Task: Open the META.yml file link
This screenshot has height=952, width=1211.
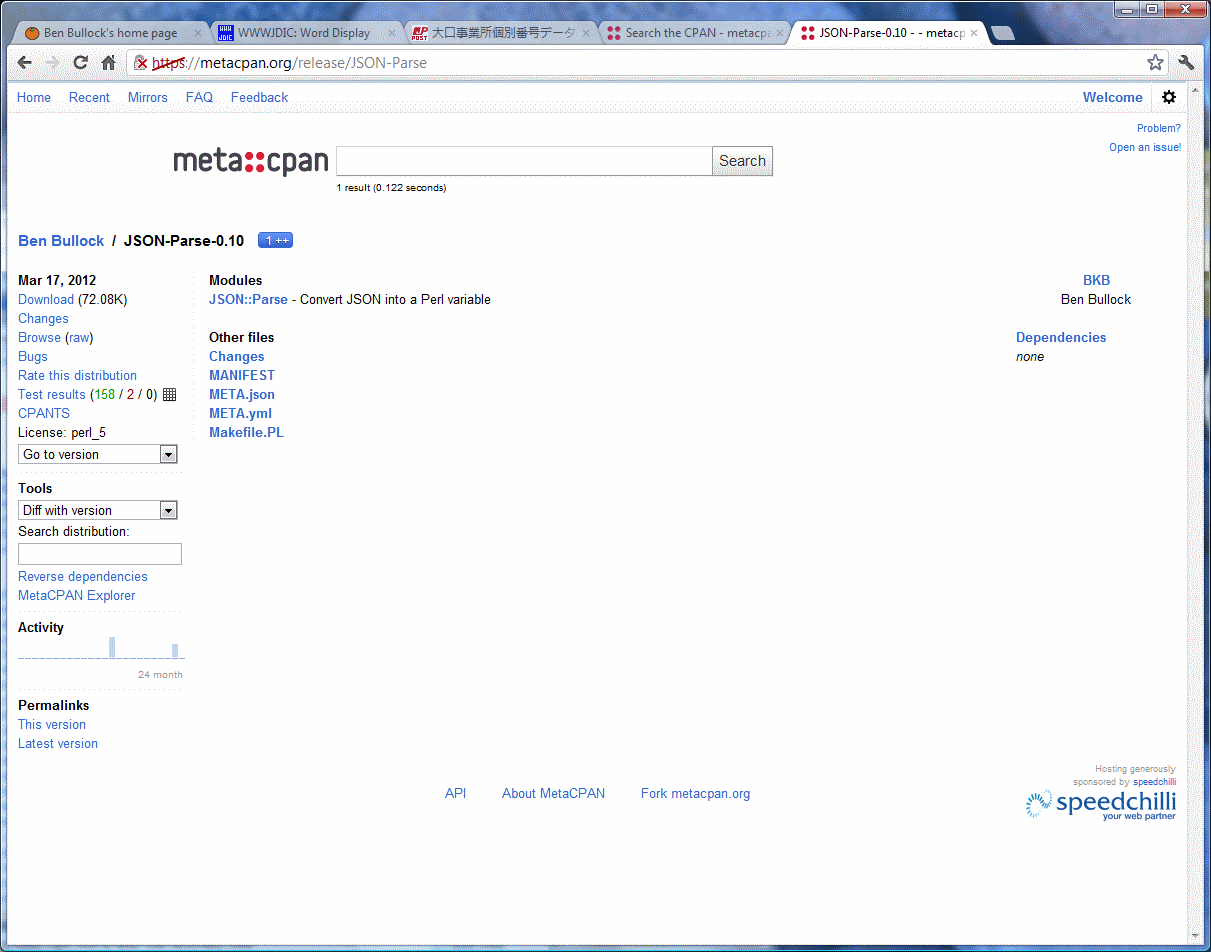Action: pos(240,413)
